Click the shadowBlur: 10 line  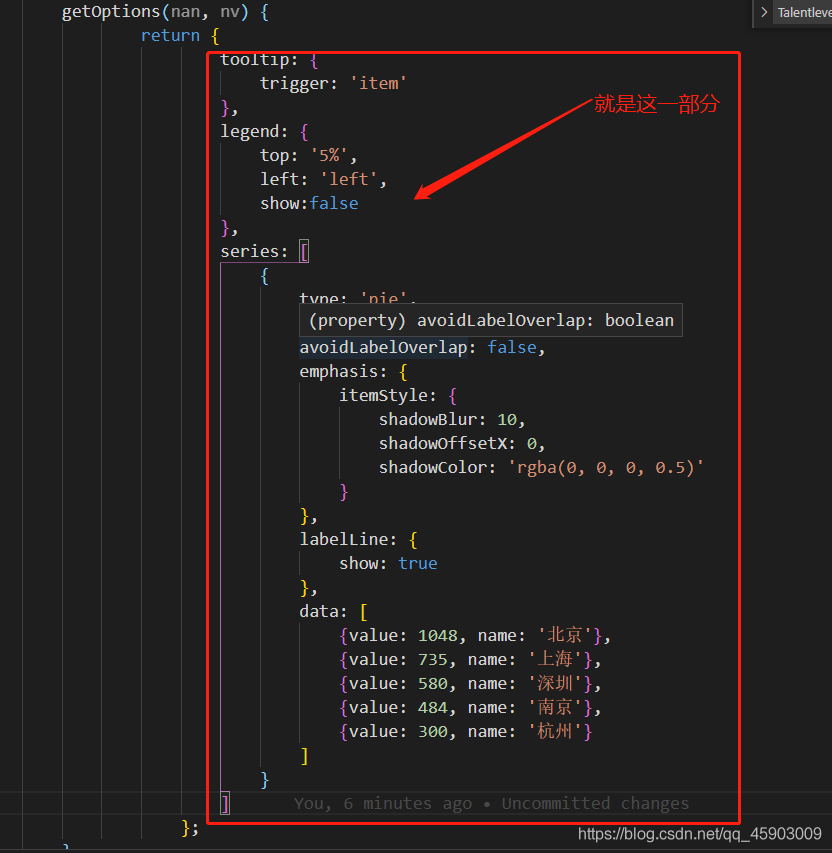point(452,419)
